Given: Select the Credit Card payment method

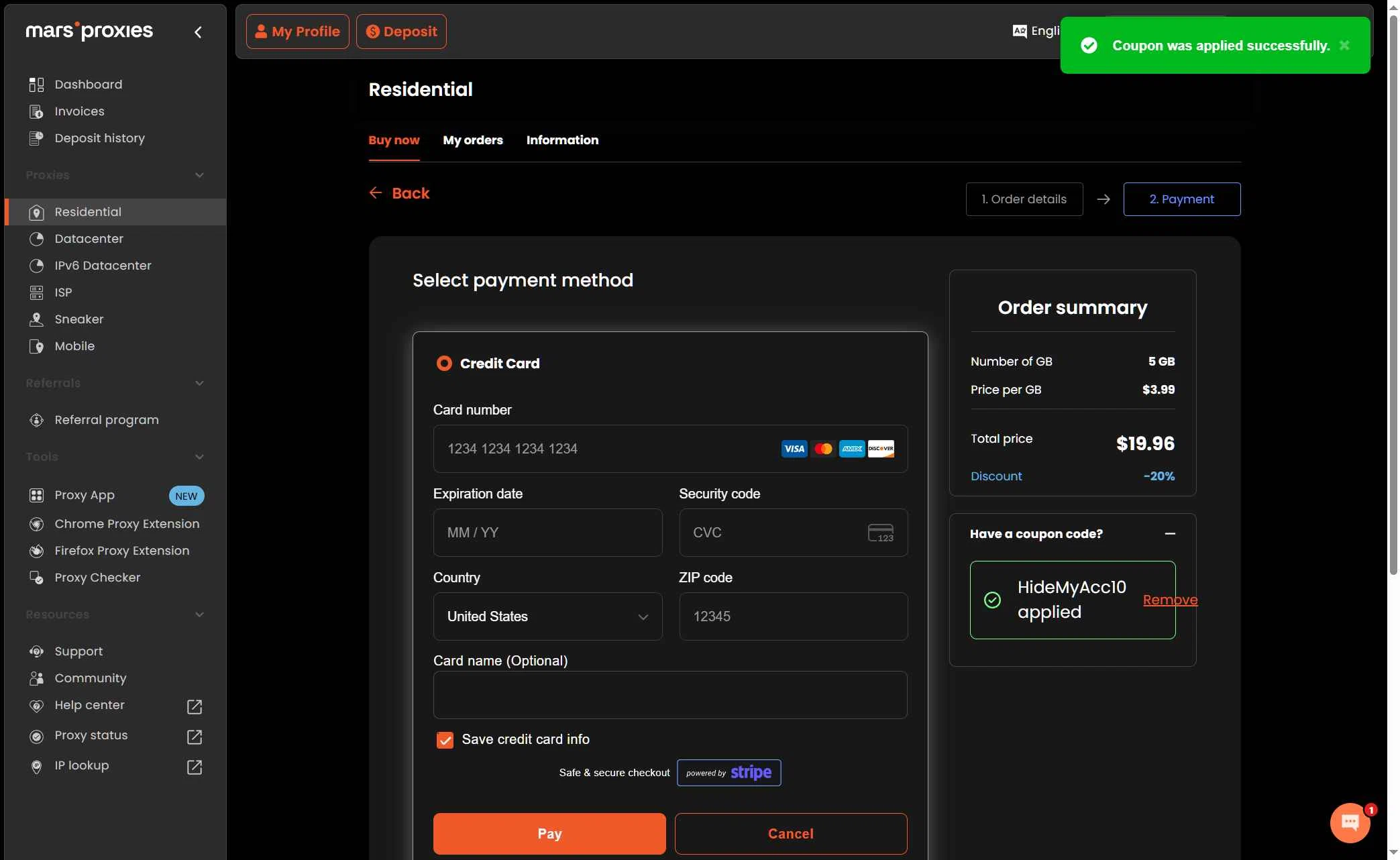Looking at the screenshot, I should click(444, 363).
